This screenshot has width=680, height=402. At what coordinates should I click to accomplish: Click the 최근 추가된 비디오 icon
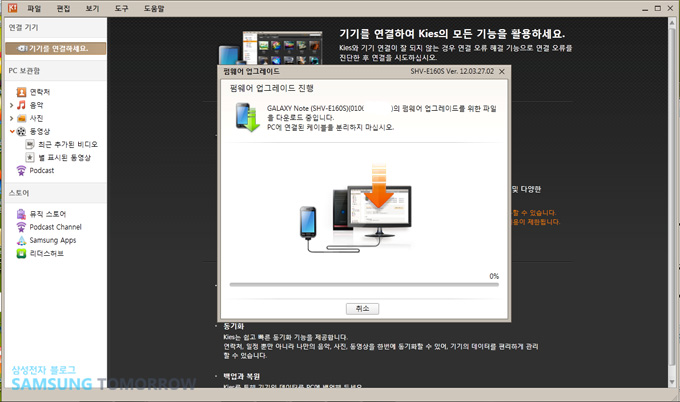point(30,144)
